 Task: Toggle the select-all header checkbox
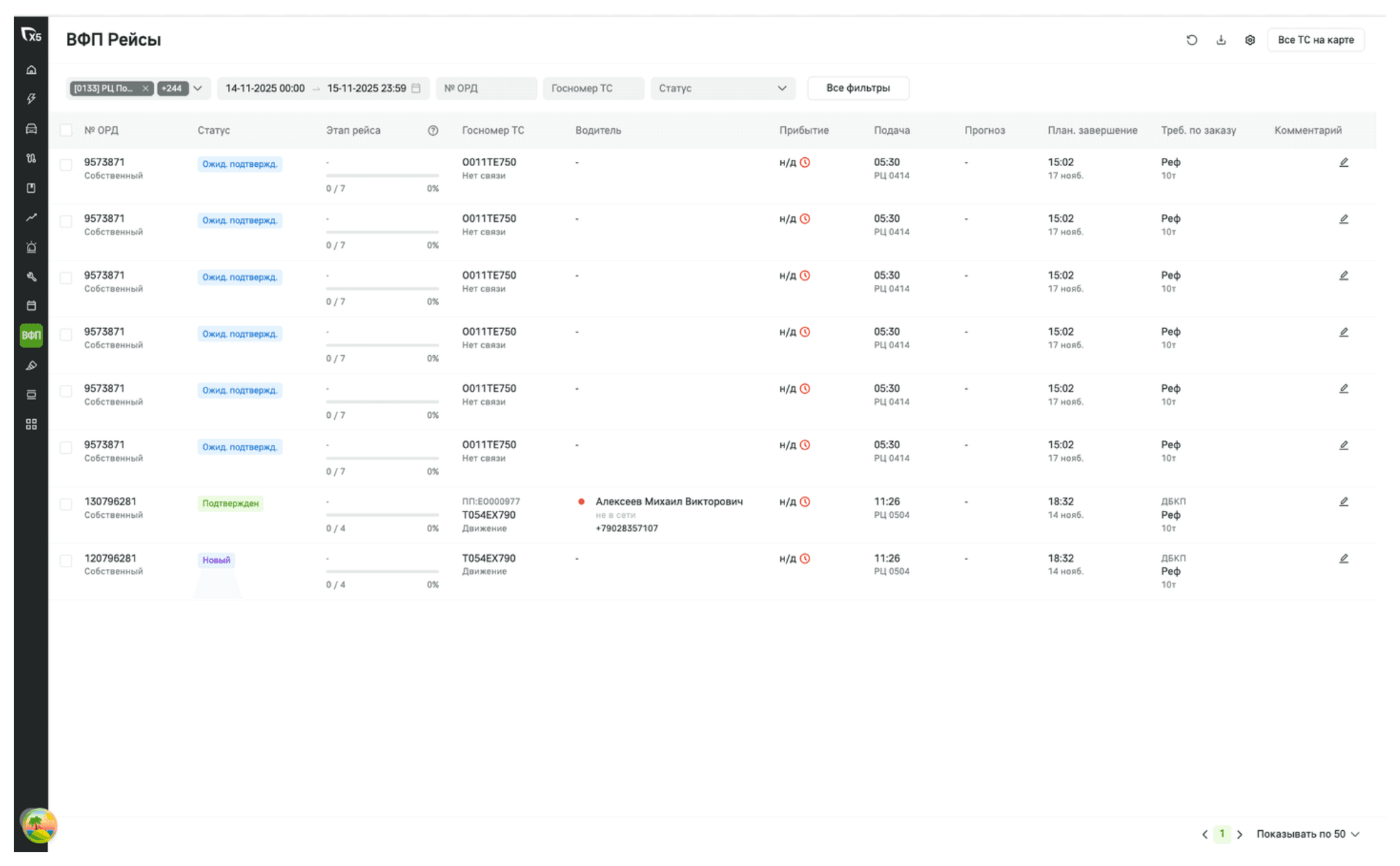(66, 130)
